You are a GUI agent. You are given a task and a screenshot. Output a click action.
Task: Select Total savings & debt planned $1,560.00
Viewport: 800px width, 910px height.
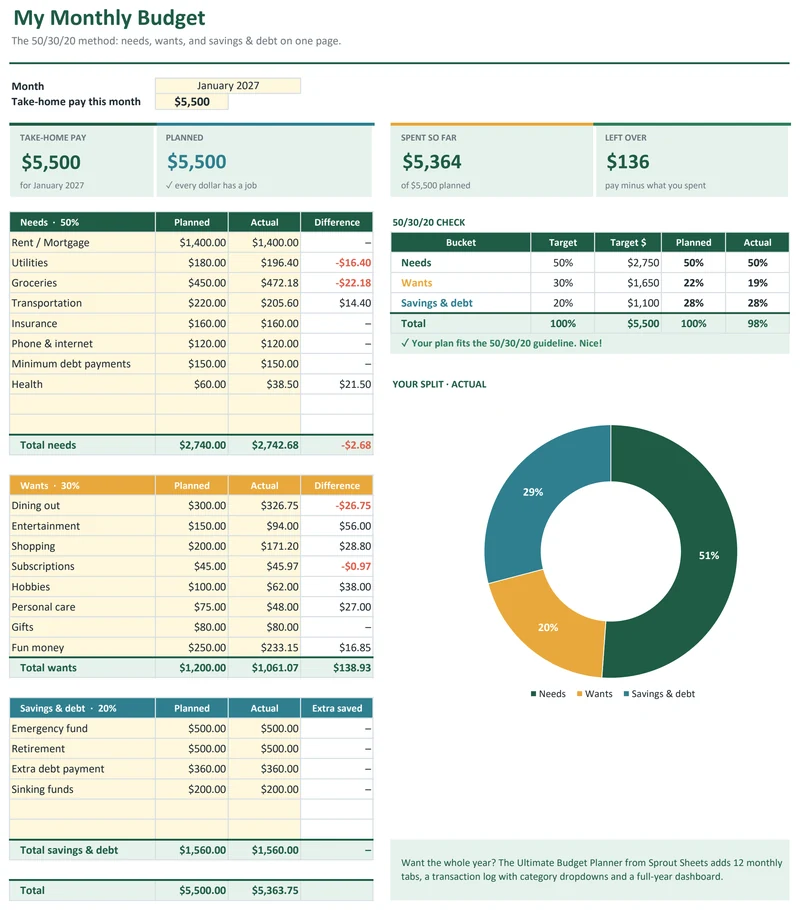coord(192,850)
